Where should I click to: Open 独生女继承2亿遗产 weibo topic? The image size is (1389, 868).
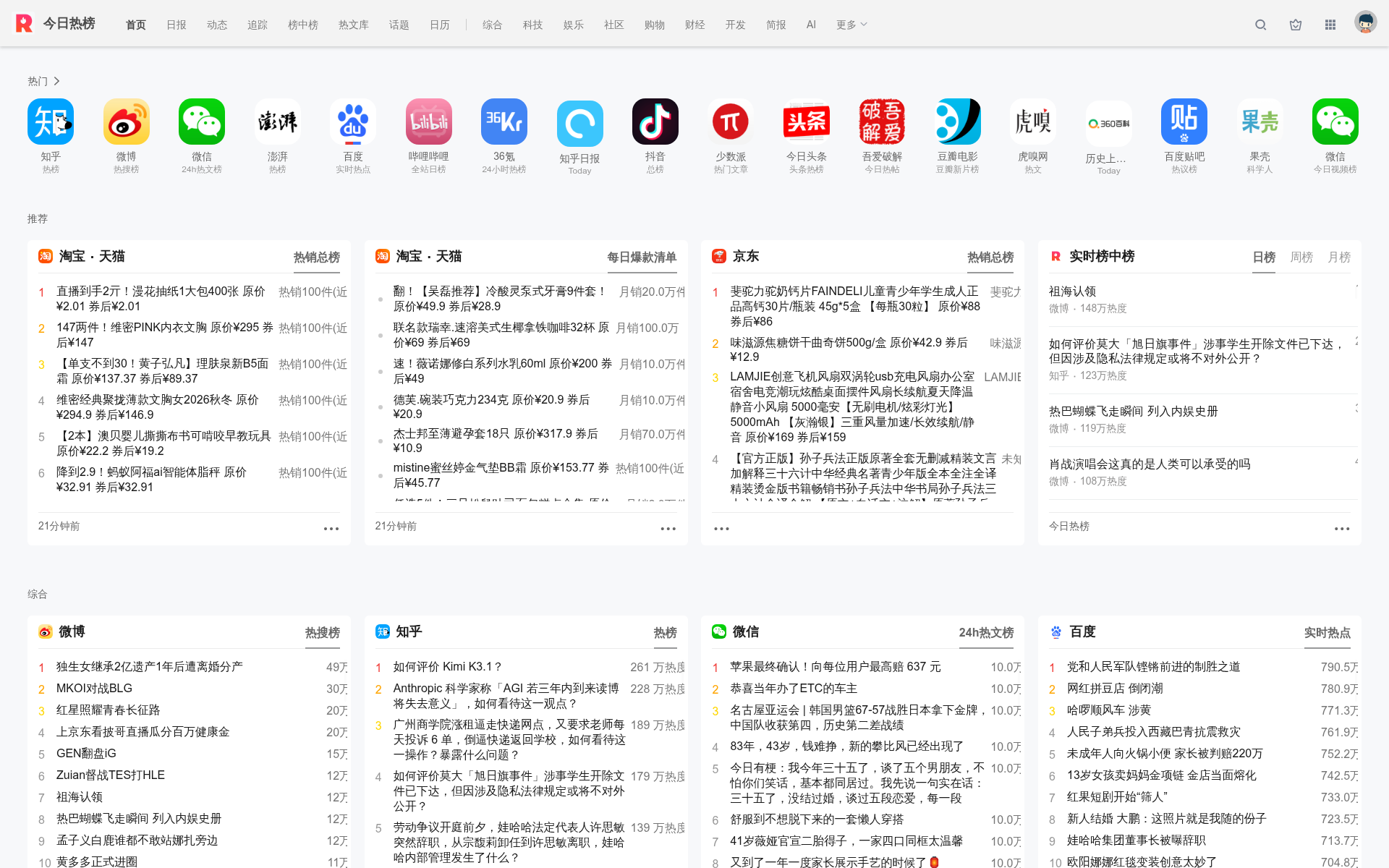coord(150,667)
